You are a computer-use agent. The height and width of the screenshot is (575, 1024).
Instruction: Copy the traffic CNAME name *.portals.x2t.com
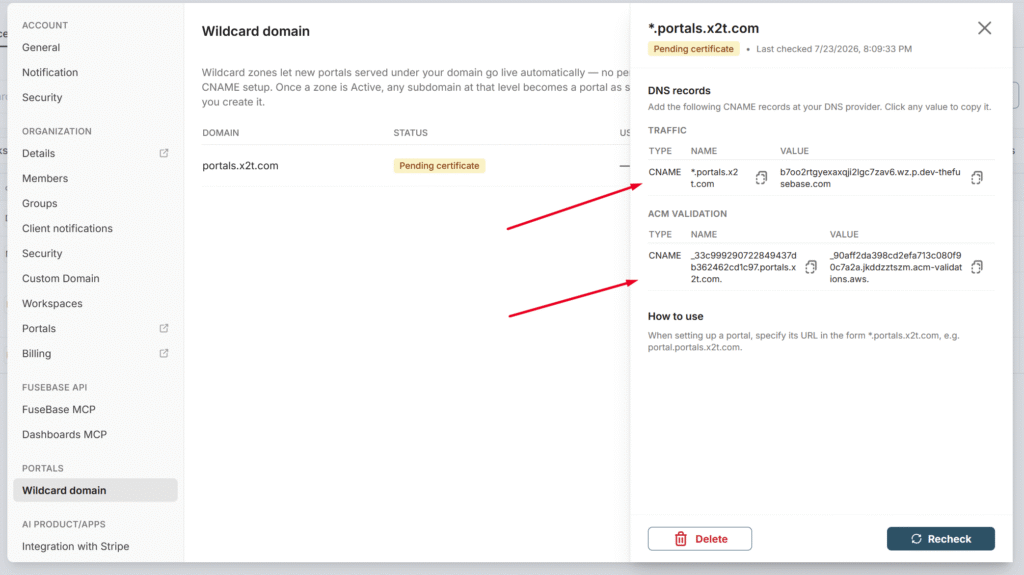point(761,178)
